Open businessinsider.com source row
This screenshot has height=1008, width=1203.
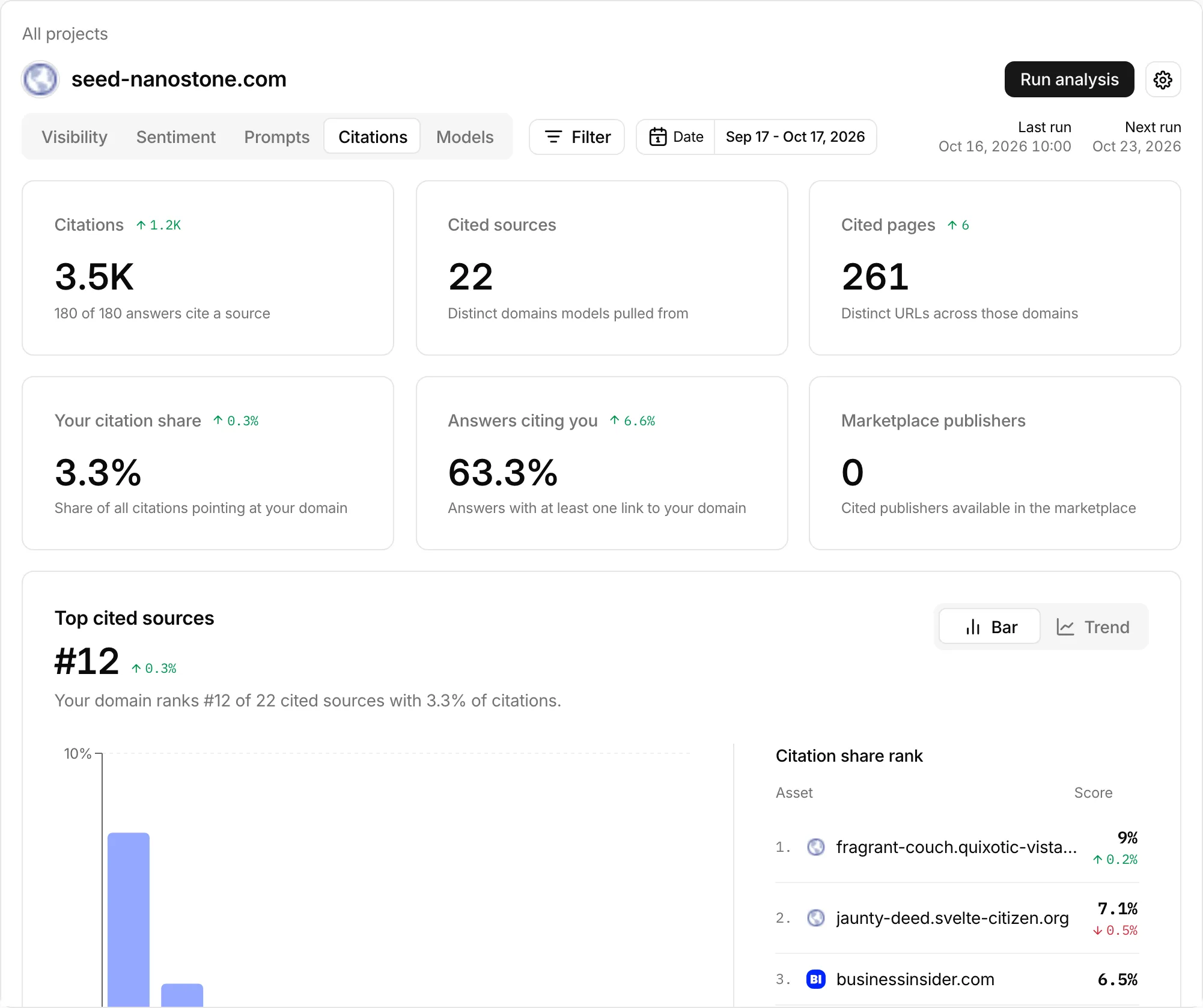pyautogui.click(x=957, y=979)
